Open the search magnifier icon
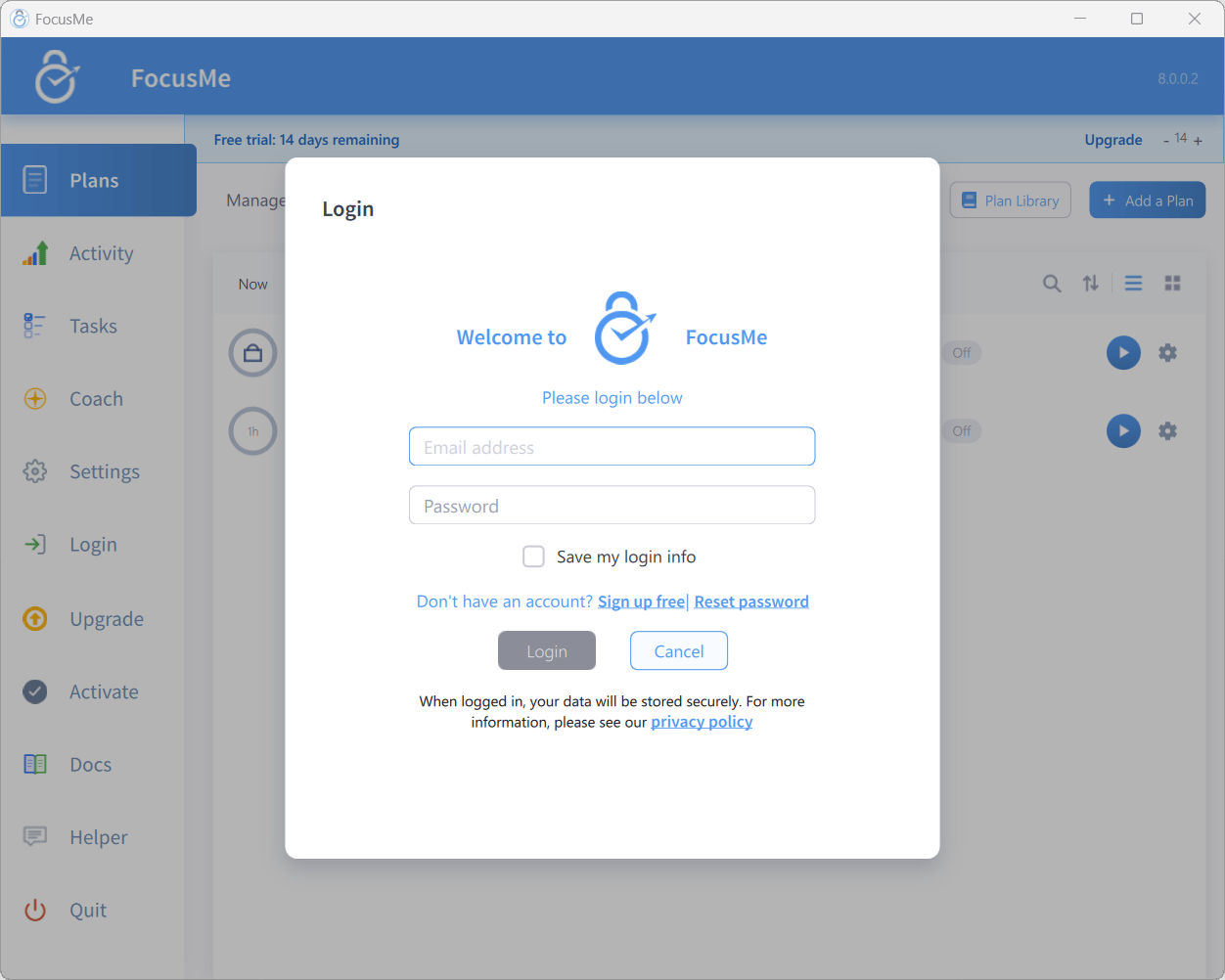The image size is (1225, 980). 1052,284
